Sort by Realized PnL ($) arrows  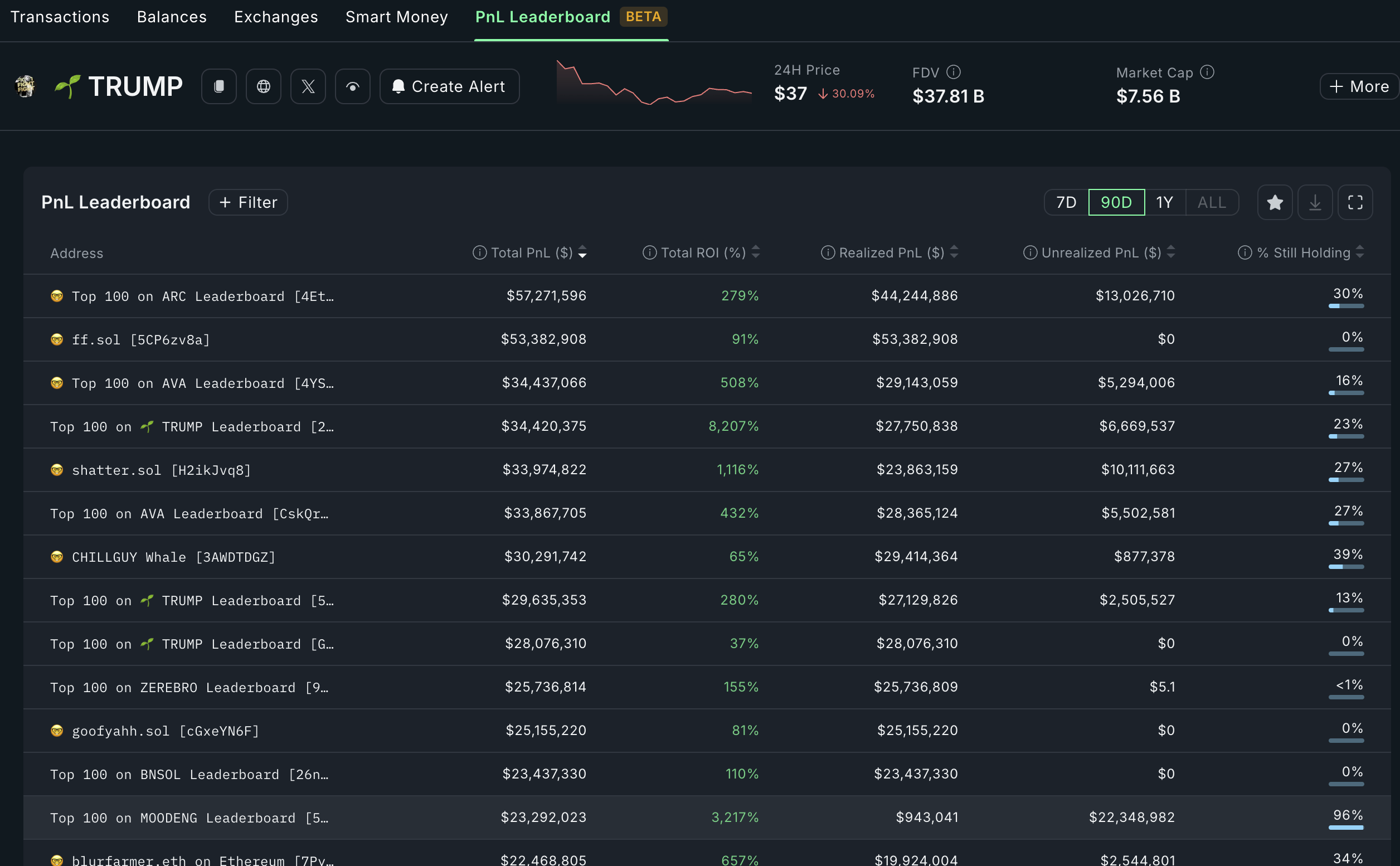click(954, 252)
